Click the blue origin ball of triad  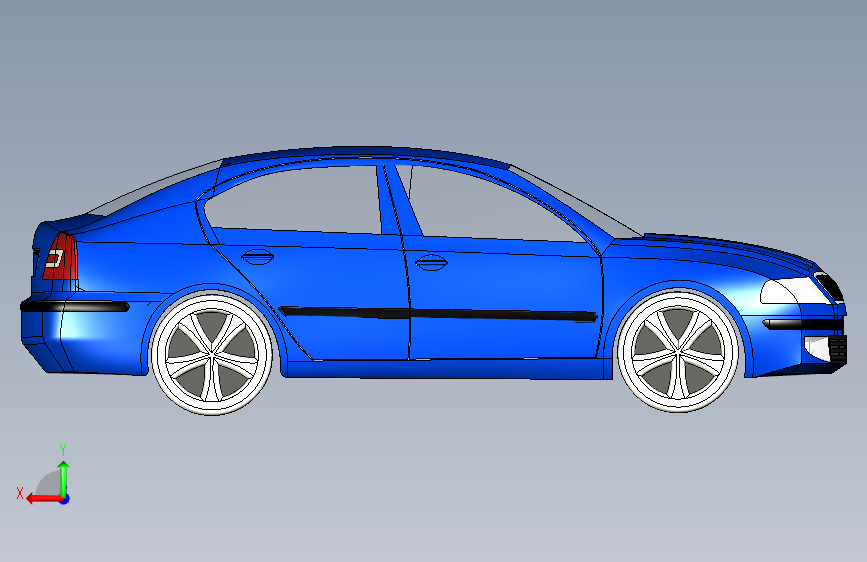(65, 499)
